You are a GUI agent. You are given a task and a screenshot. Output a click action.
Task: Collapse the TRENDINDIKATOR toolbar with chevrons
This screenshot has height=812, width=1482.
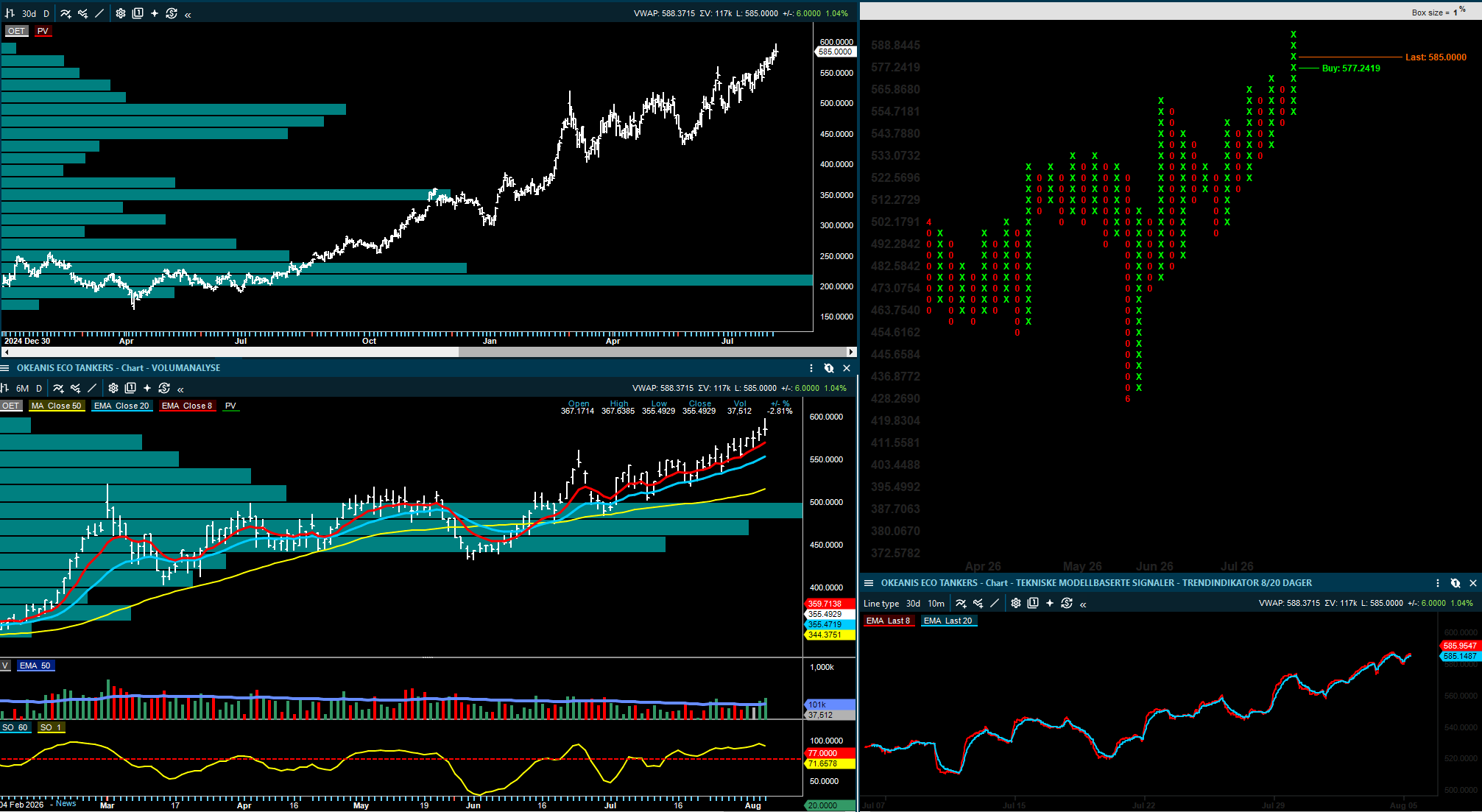click(x=1083, y=604)
